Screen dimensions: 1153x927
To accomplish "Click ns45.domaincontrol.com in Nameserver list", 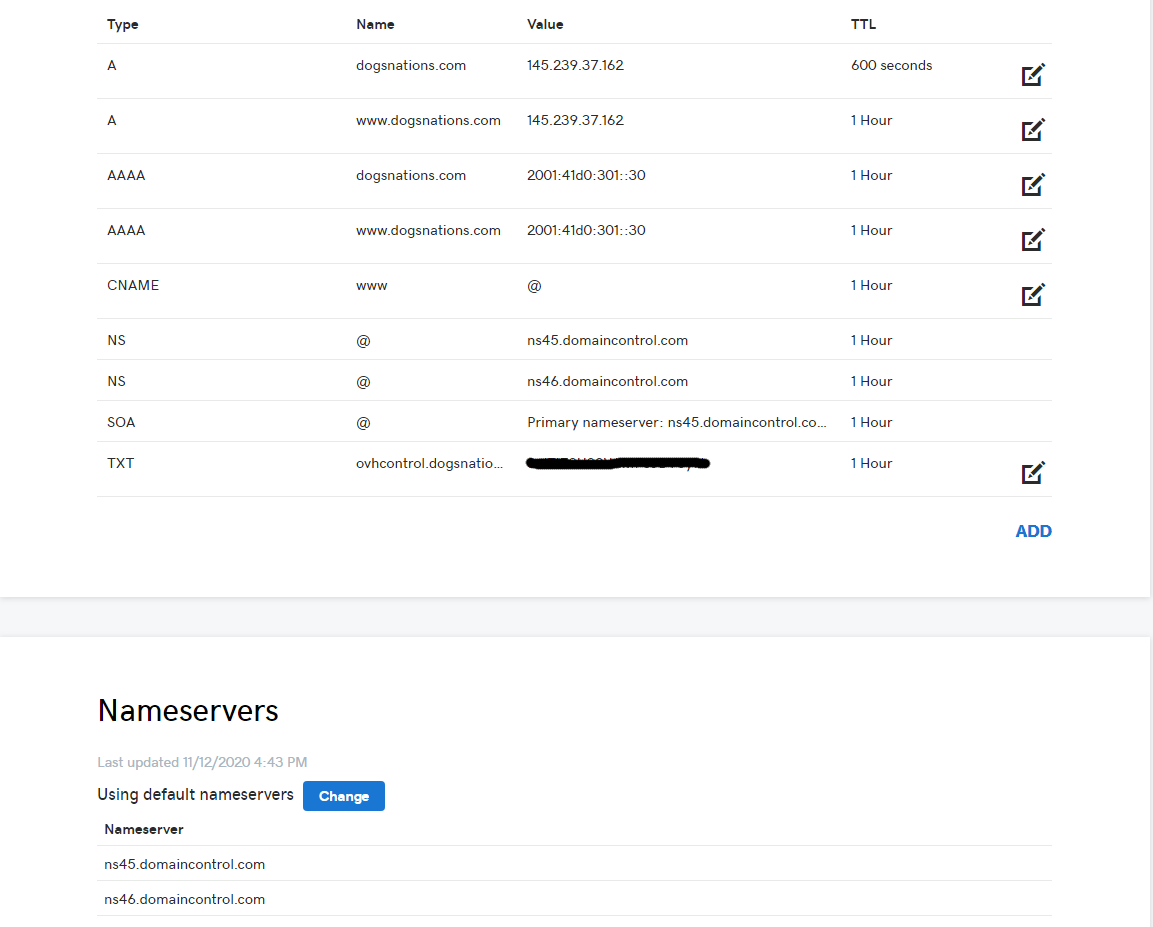I will [185, 865].
